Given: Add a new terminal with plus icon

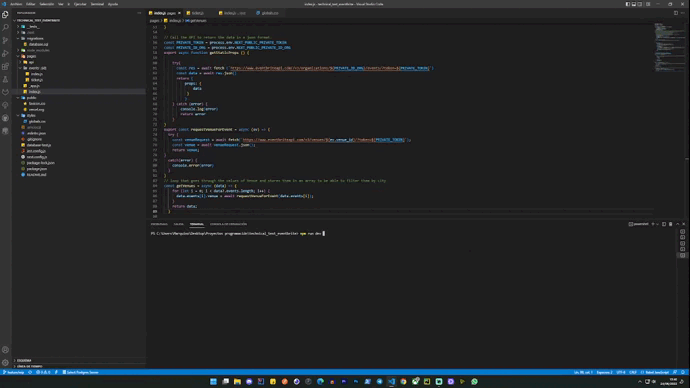Looking at the screenshot, I should (x=653, y=224).
